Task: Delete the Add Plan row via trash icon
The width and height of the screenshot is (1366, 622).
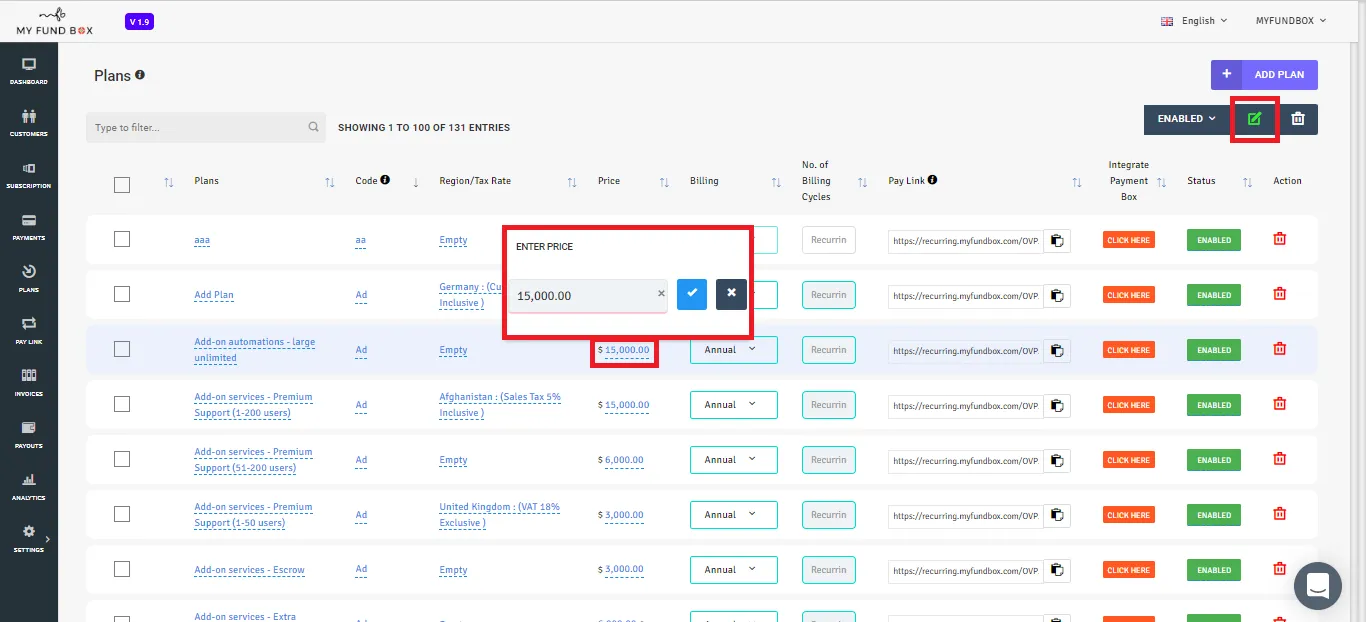Action: (x=1279, y=294)
